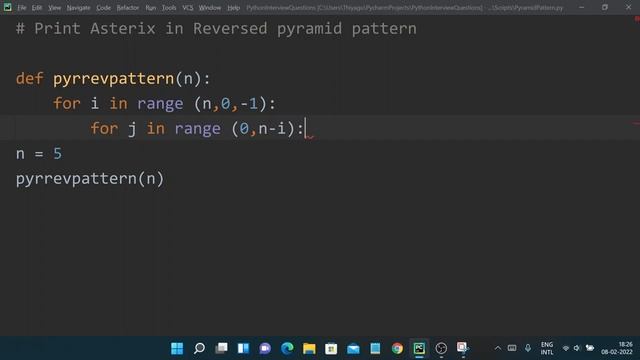Open the Windows Start menu
640x360 pixels.
177,348
